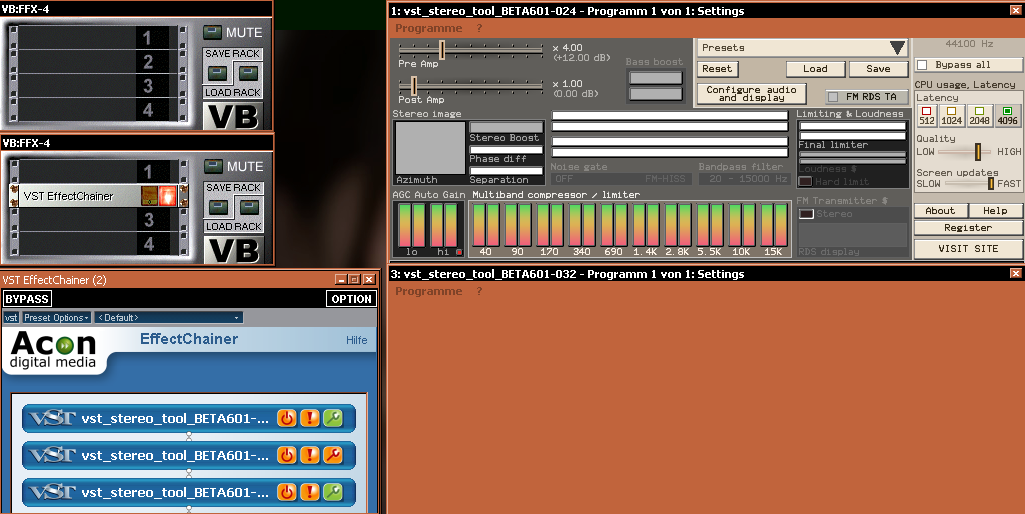1025x514 pixels.
Task: Click connector node below second chain plugin
Action: [189, 472]
